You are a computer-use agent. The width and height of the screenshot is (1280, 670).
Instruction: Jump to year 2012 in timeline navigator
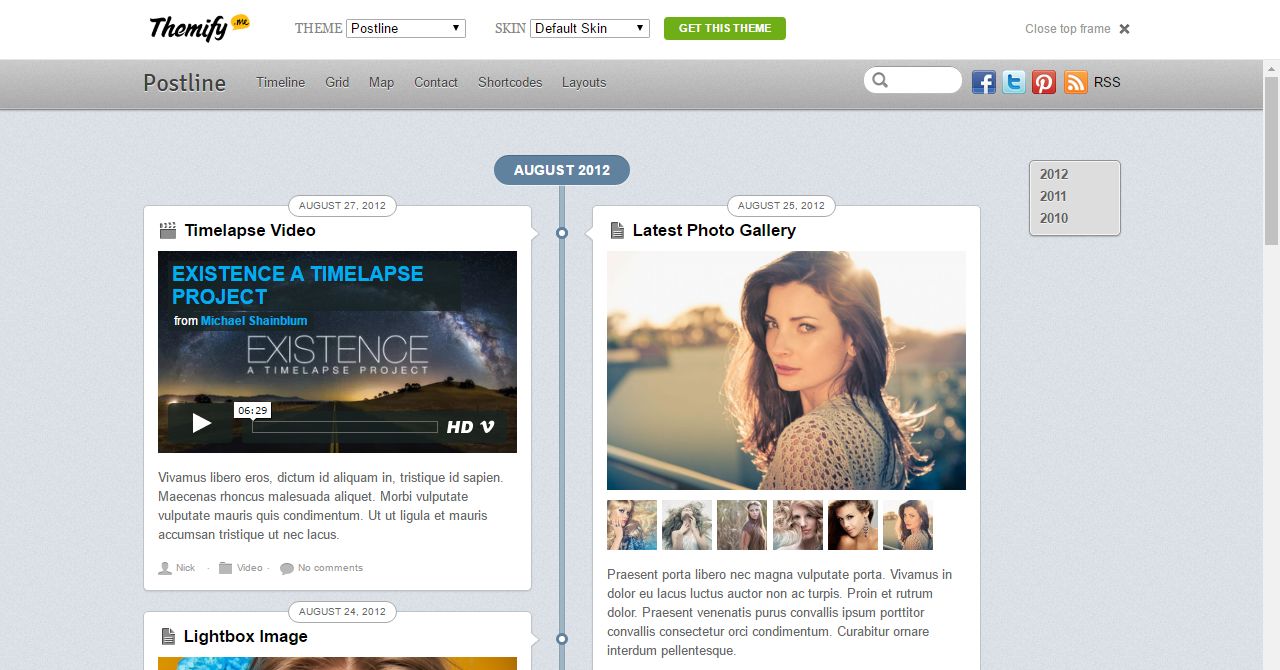[1054, 174]
